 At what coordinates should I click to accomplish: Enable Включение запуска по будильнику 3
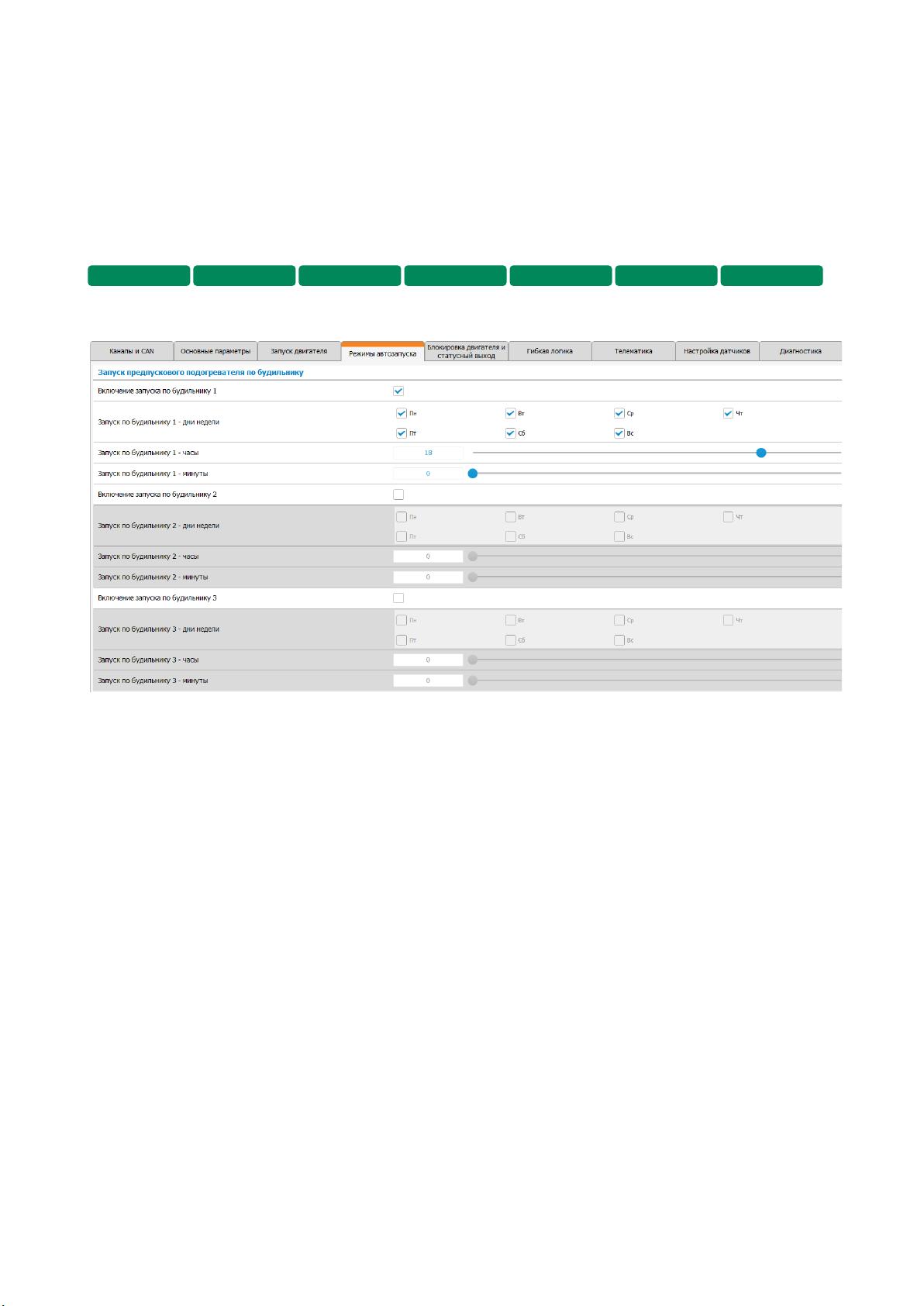(x=398, y=598)
